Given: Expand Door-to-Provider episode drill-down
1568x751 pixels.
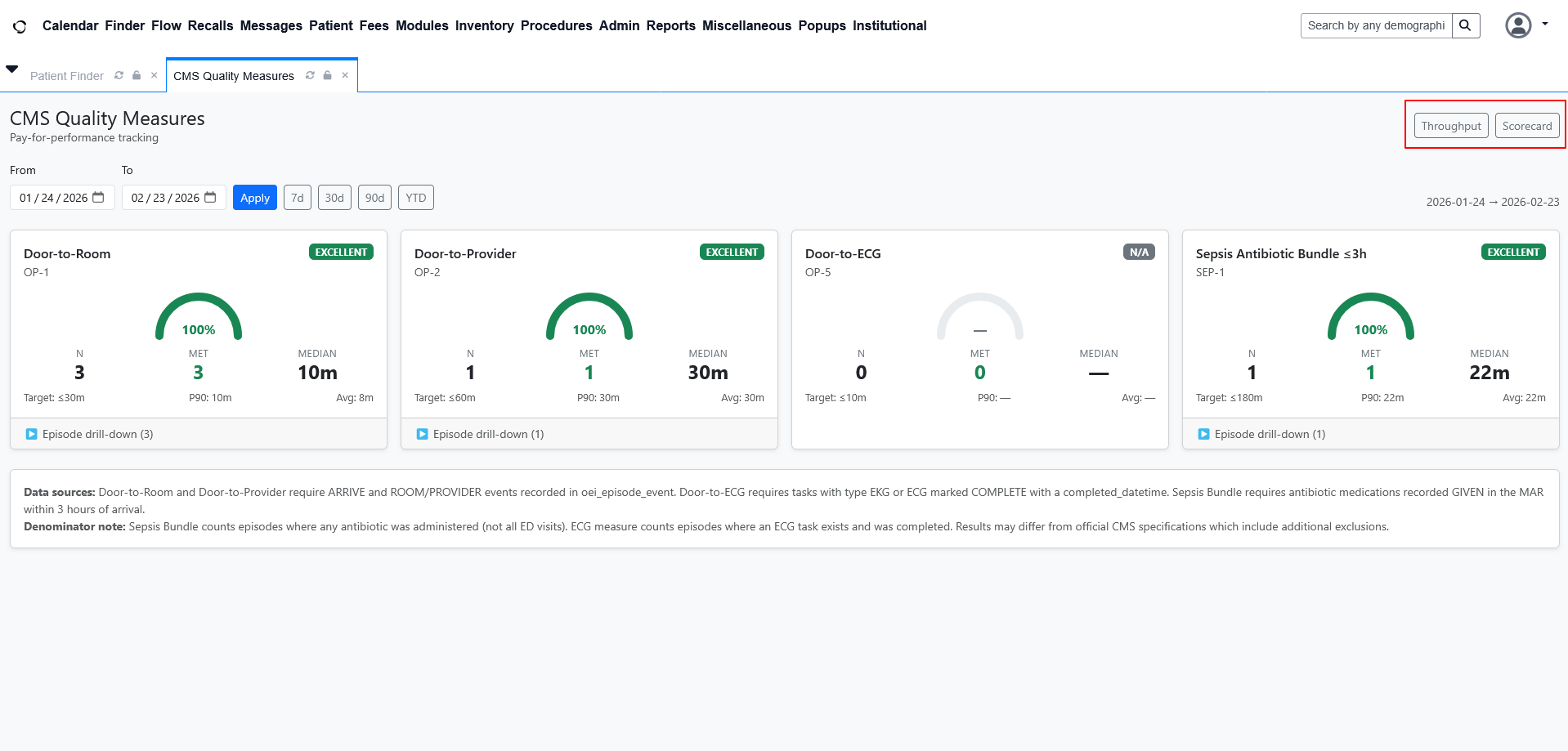Looking at the screenshot, I should tap(481, 434).
